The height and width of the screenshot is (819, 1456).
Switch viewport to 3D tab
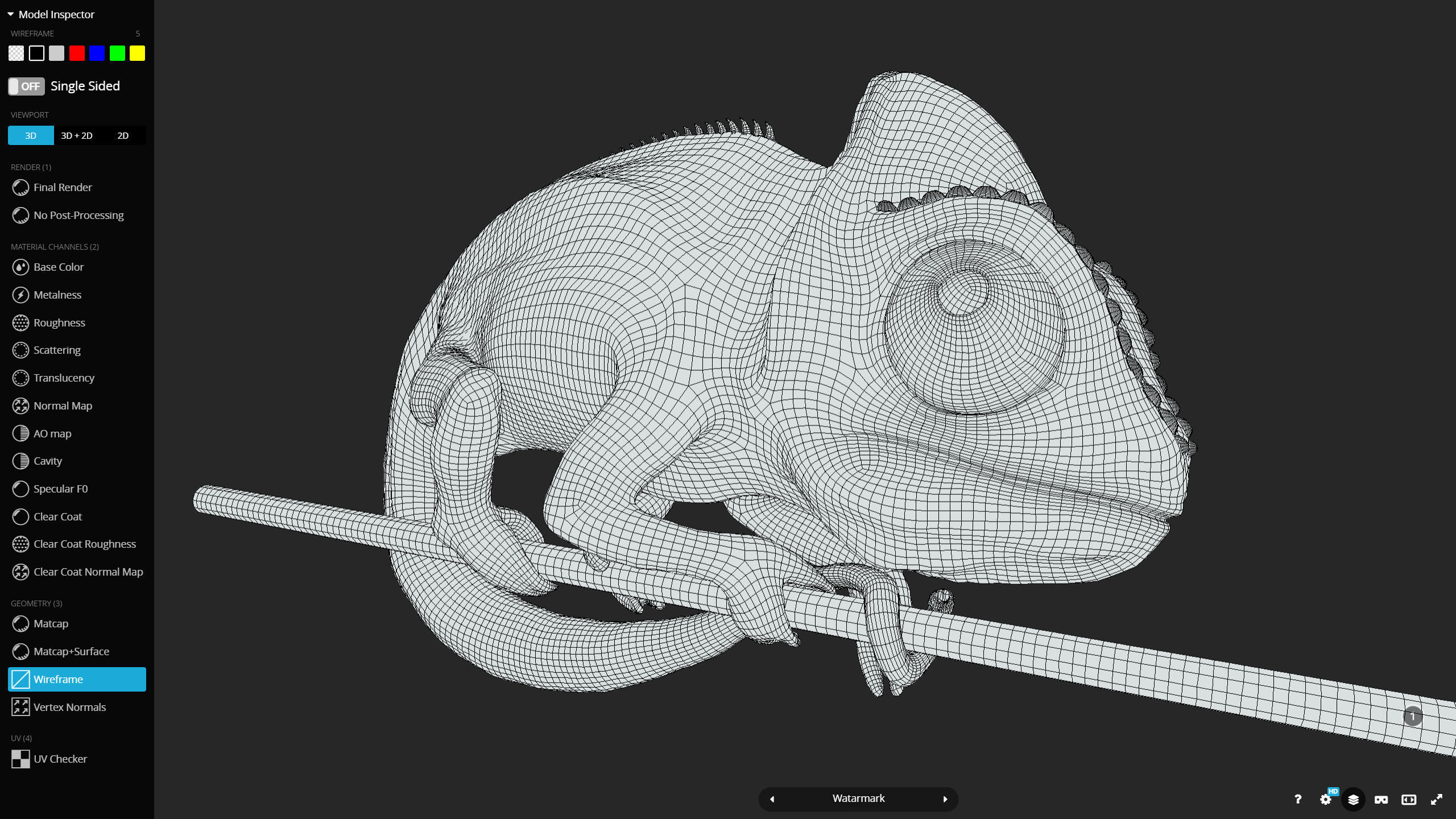pyautogui.click(x=31, y=135)
